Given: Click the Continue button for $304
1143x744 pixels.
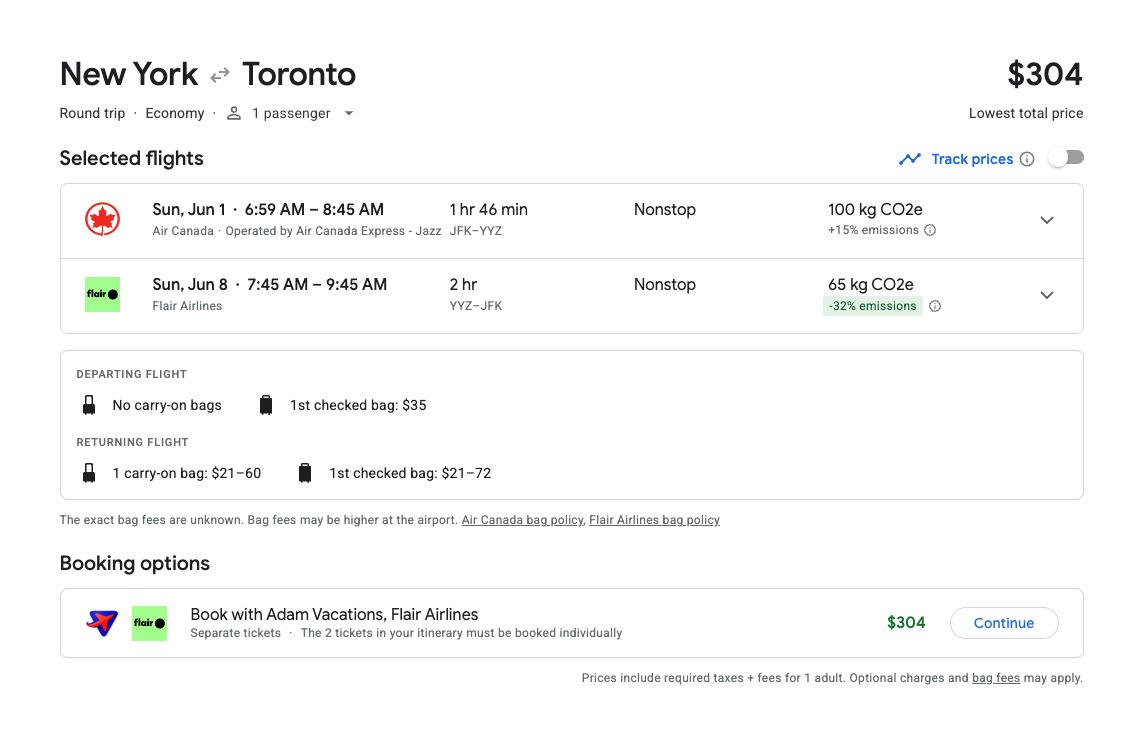Looking at the screenshot, I should pyautogui.click(x=1004, y=623).
